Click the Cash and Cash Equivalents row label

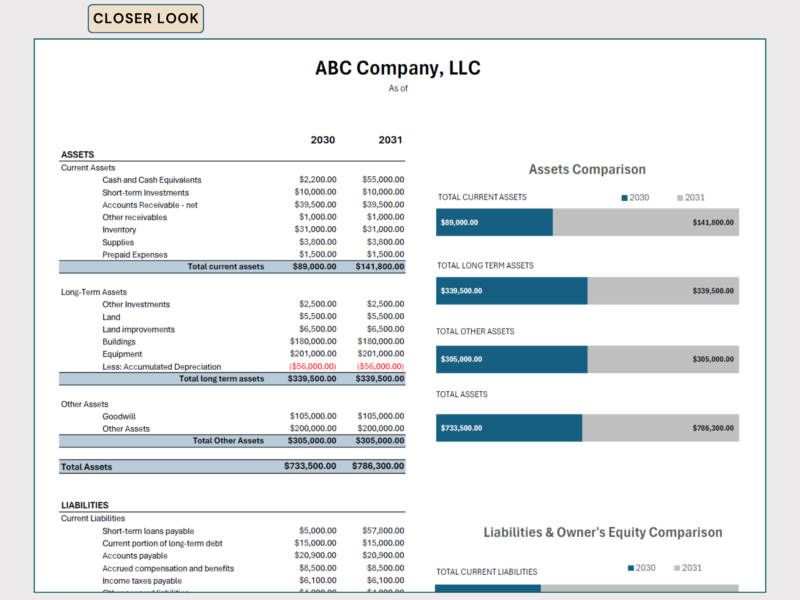(152, 180)
